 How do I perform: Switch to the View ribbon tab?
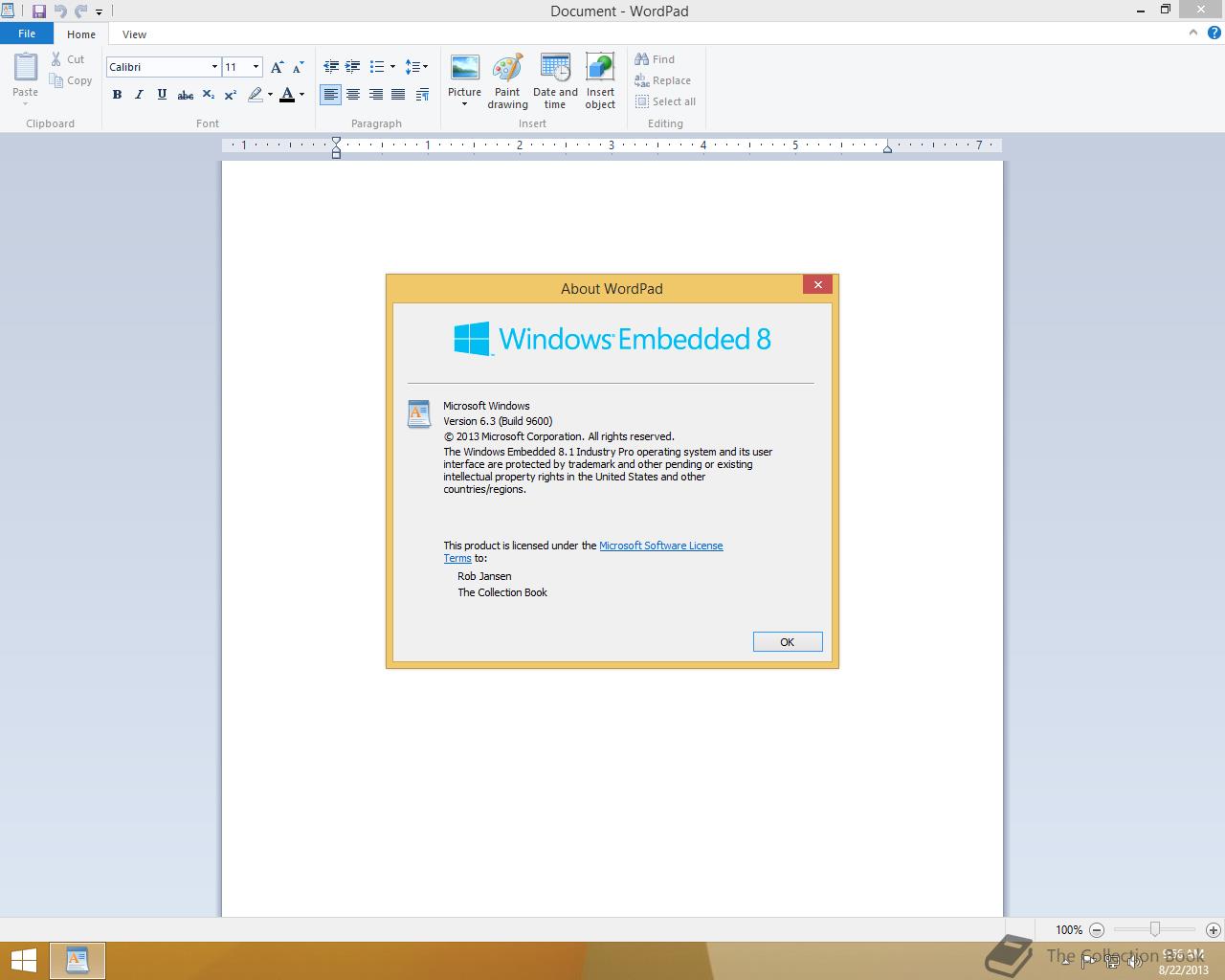[x=134, y=34]
